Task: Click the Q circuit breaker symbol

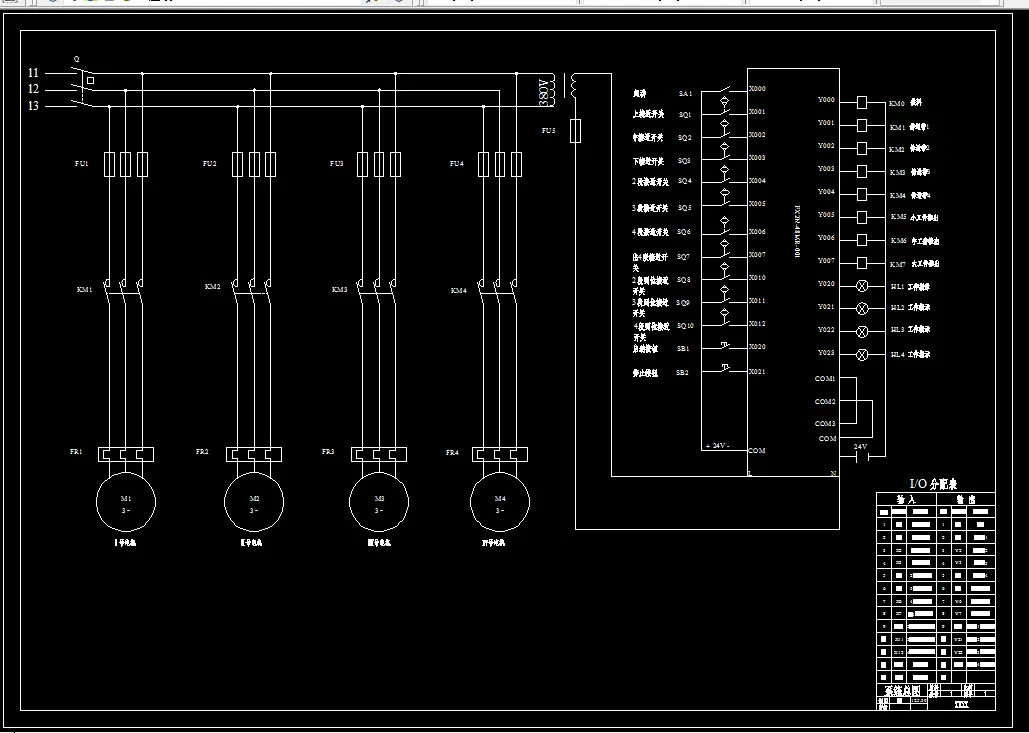Action: point(83,88)
